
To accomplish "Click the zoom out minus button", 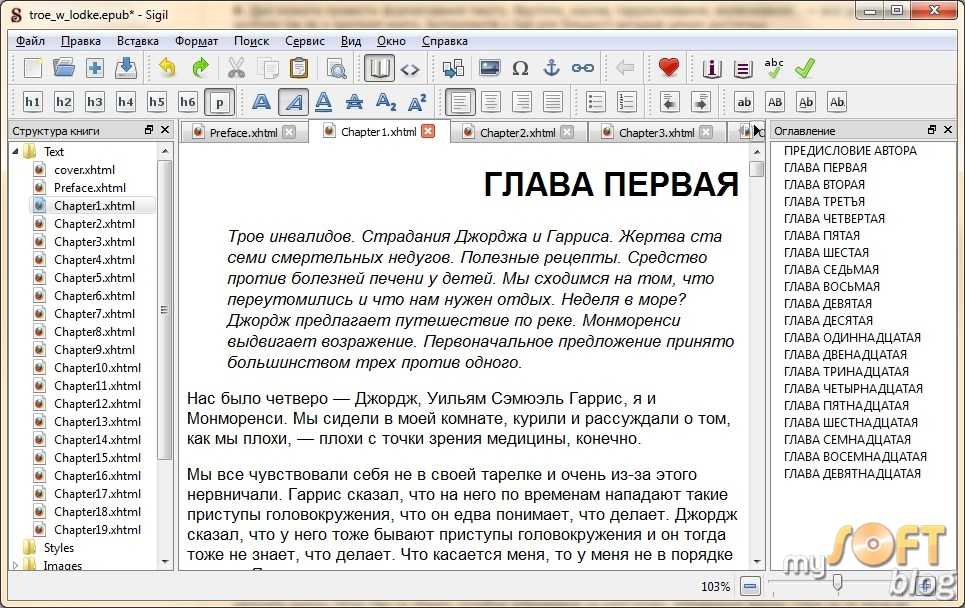I will click(x=750, y=586).
